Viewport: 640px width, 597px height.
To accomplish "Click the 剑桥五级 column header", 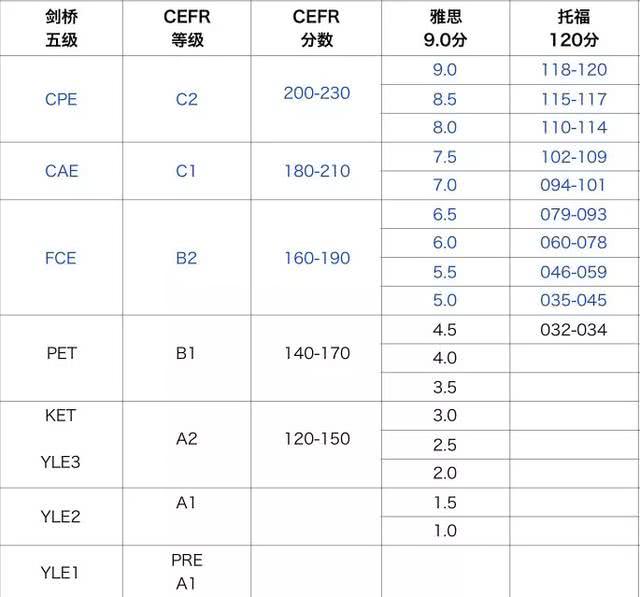I will pos(61,28).
